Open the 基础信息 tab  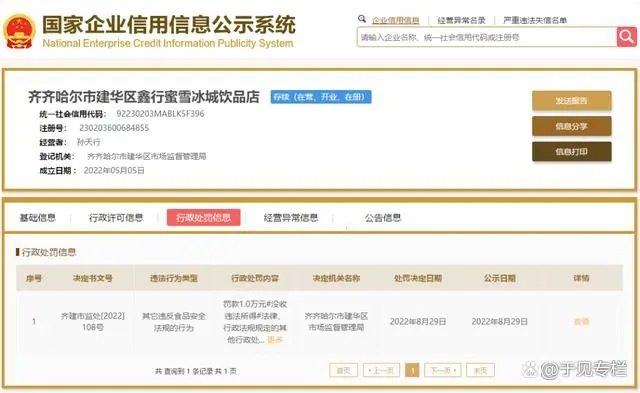tap(38, 218)
